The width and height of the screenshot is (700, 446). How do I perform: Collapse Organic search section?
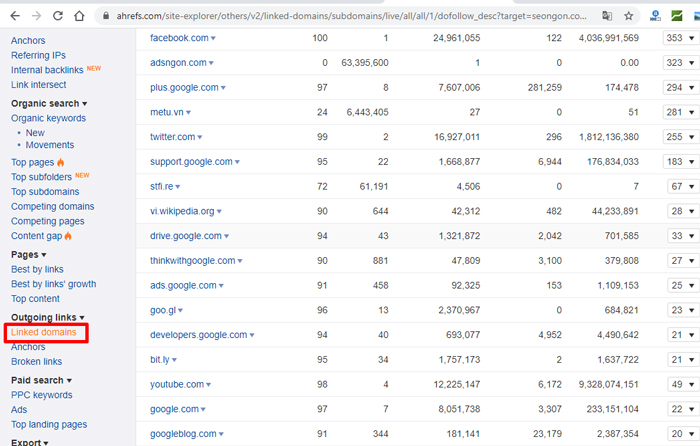[49, 104]
